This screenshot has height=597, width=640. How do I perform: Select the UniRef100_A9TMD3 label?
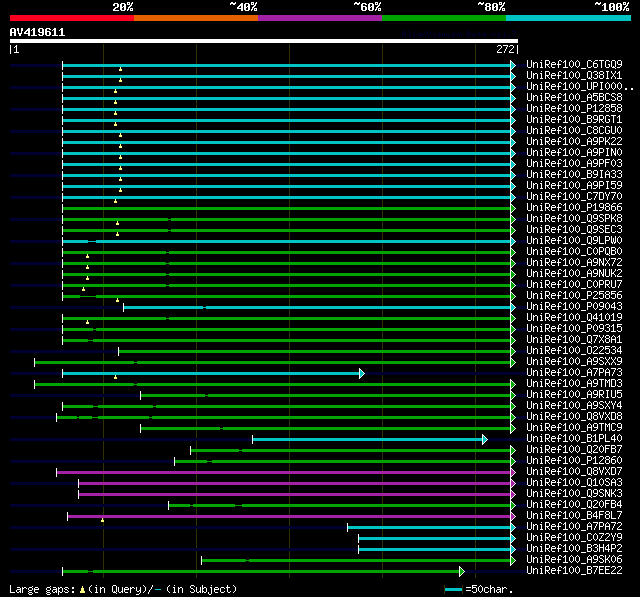coord(574,384)
